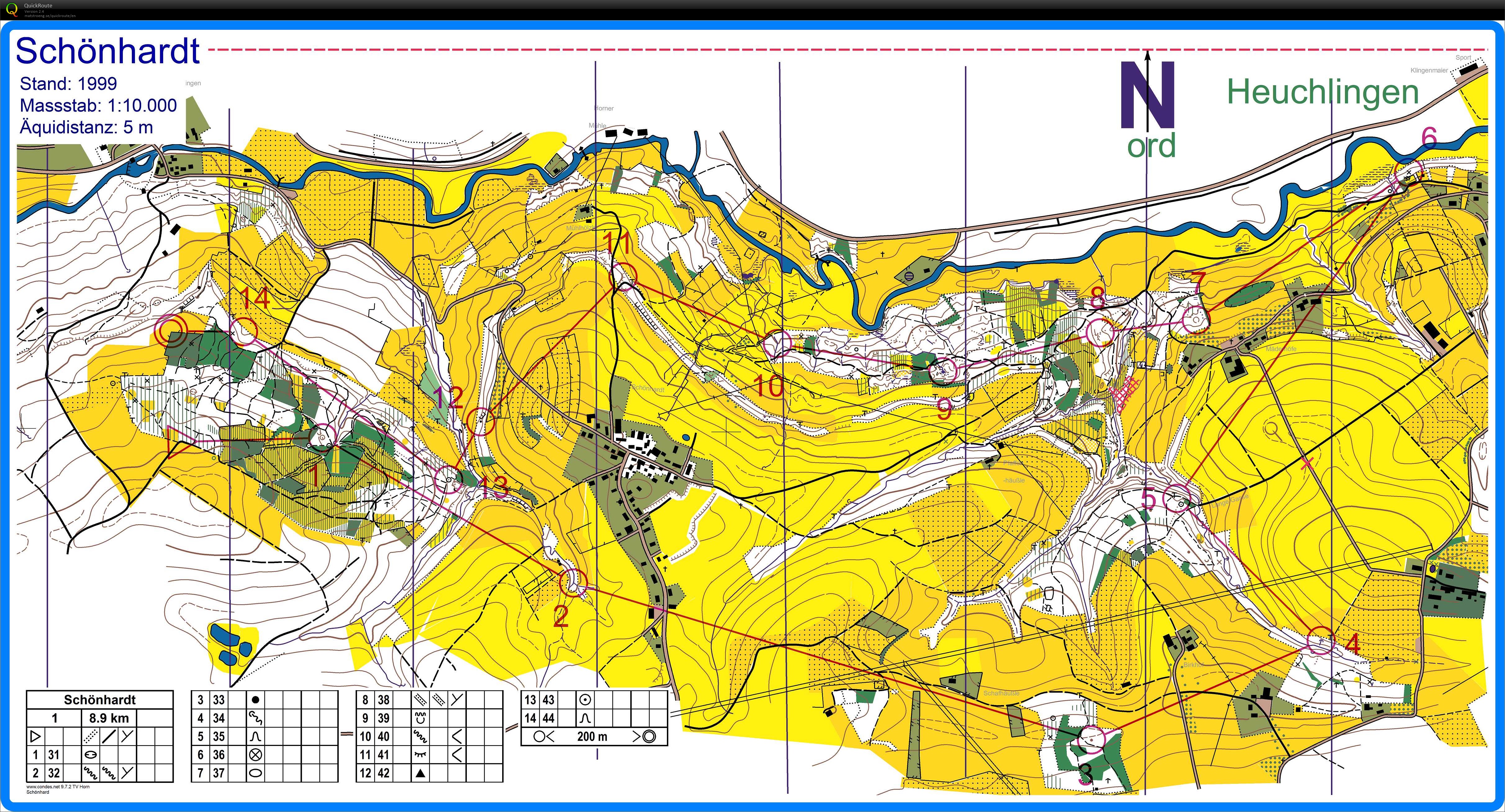Click the 8.9 km course length cell
Image resolution: width=1505 pixels, height=812 pixels.
point(109,718)
